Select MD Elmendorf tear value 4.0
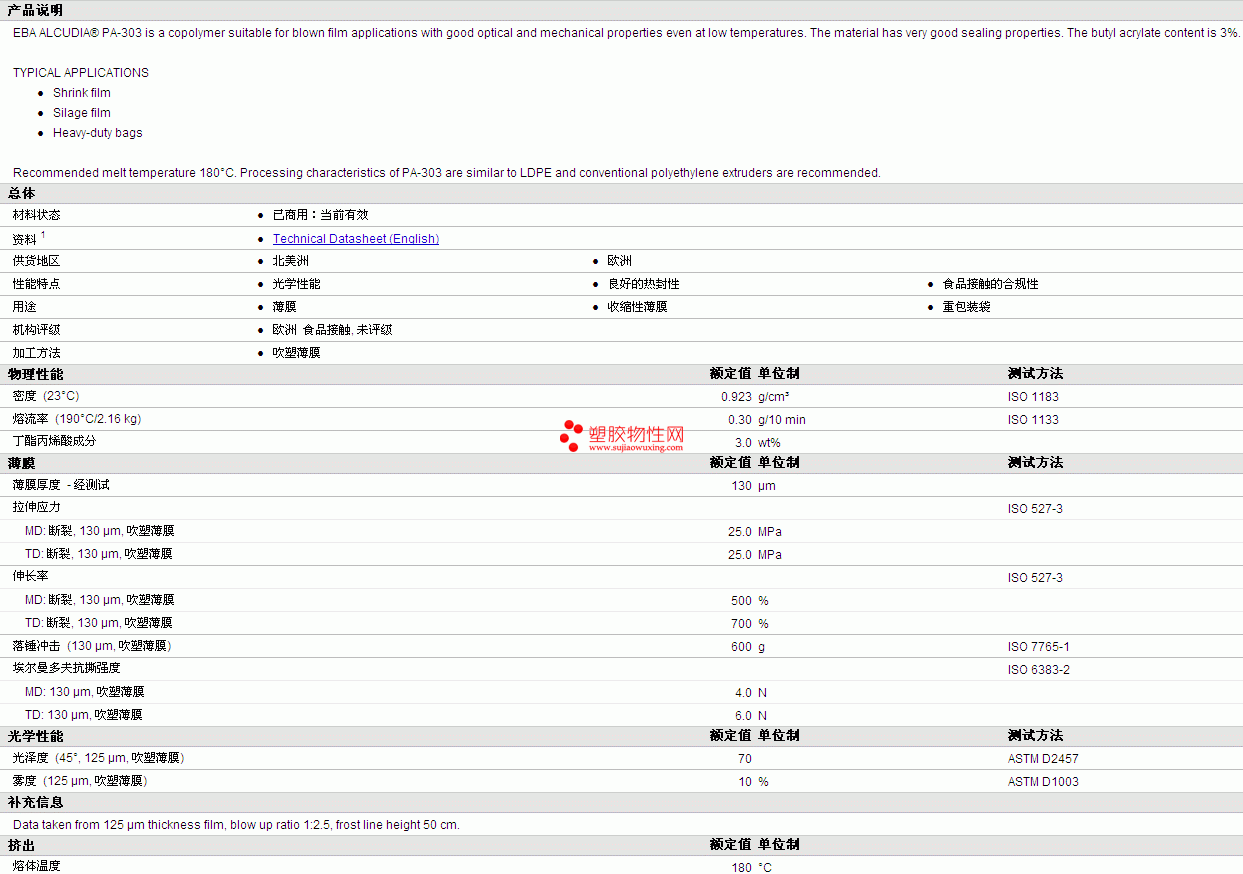 click(743, 693)
